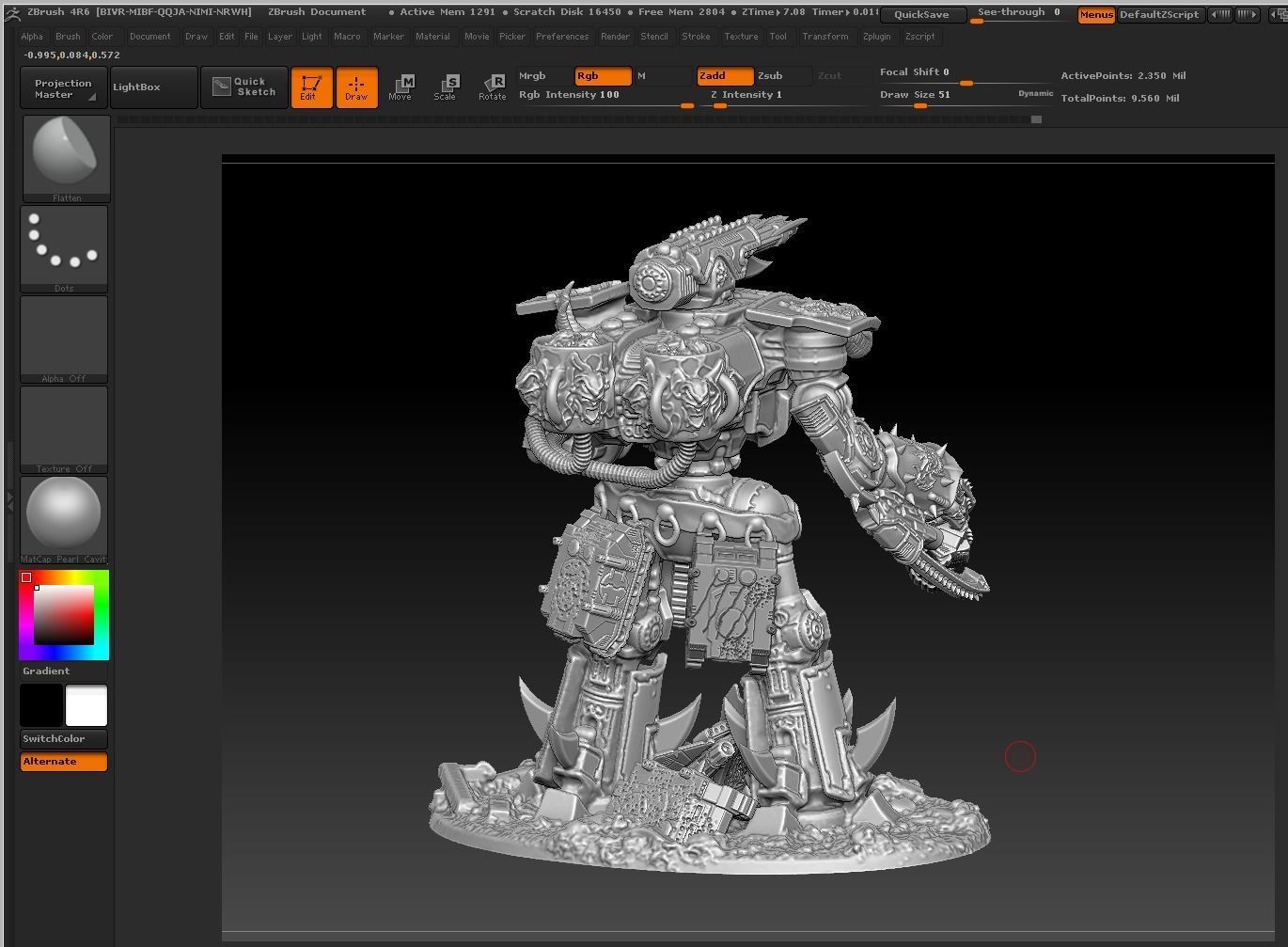Screen dimensions: 1288x947
Task: Activate Edit mode button
Action: point(311,87)
